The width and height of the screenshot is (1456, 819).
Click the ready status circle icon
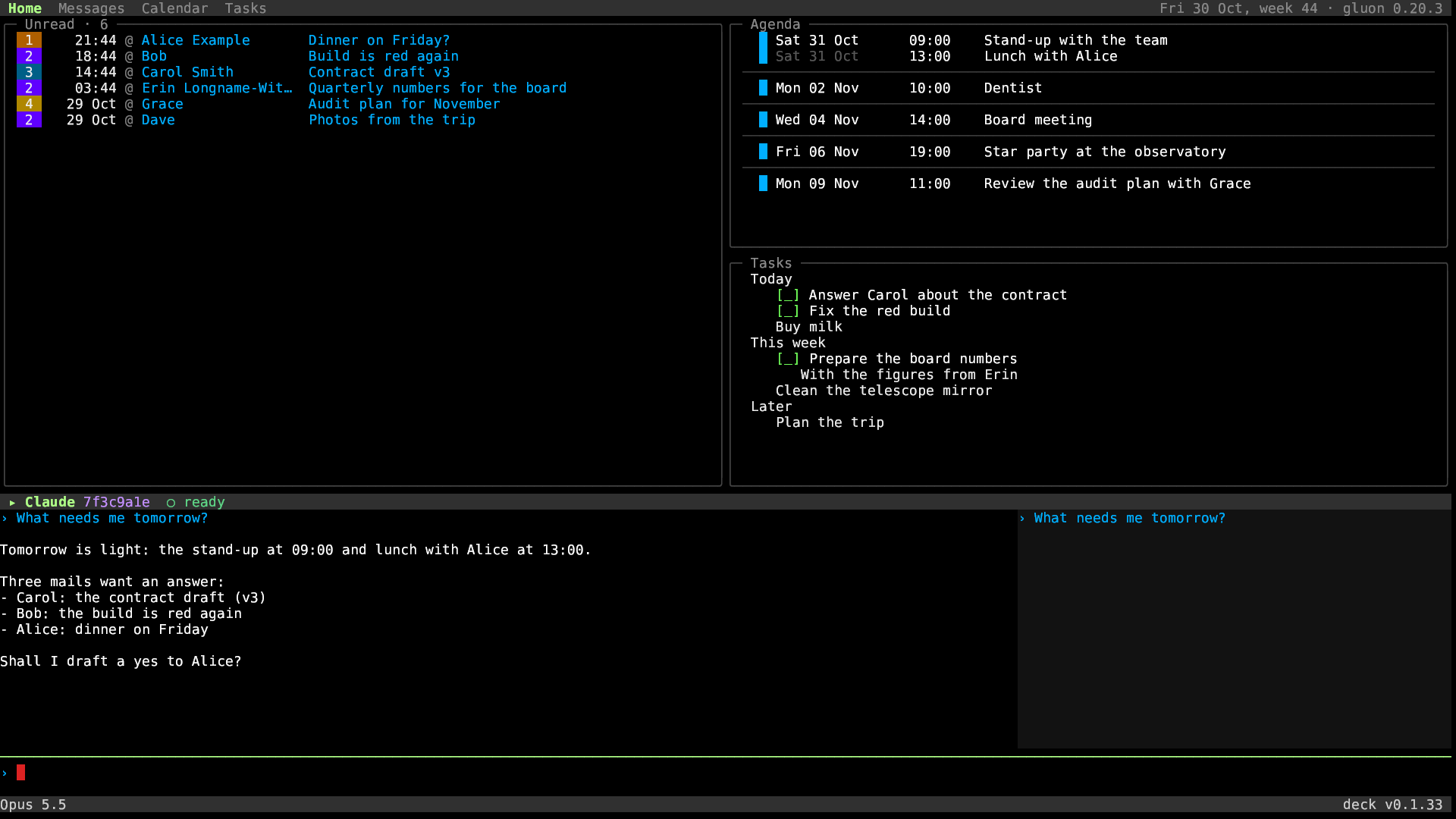tap(171, 503)
